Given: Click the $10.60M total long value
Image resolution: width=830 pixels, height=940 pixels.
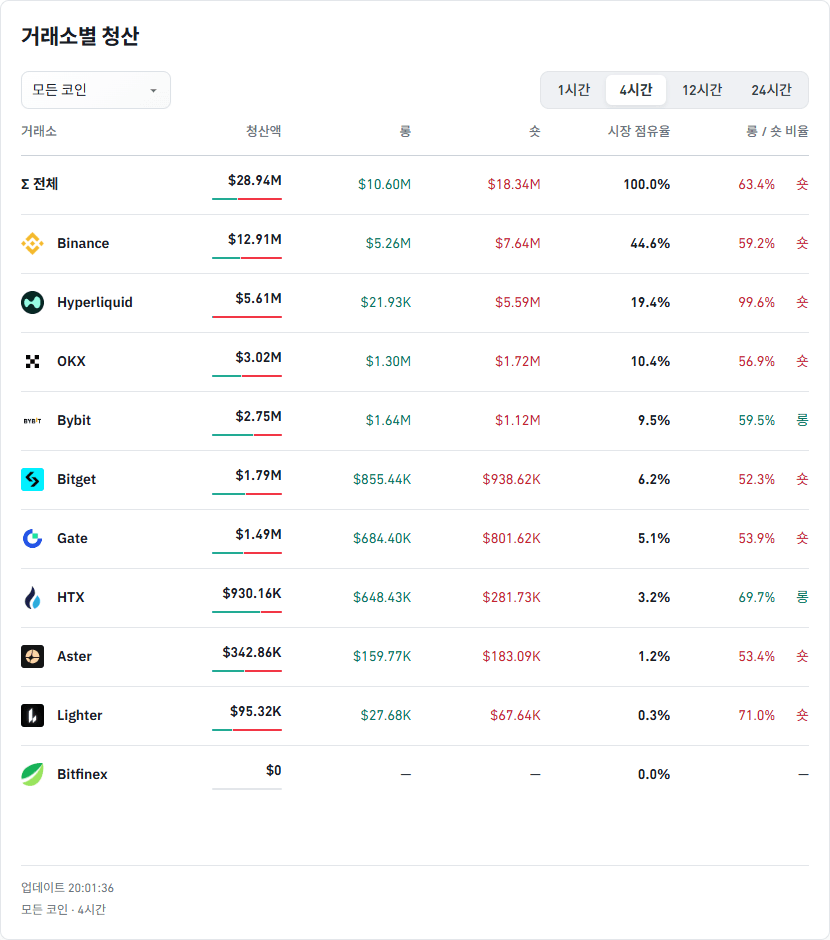Looking at the screenshot, I should point(385,184).
